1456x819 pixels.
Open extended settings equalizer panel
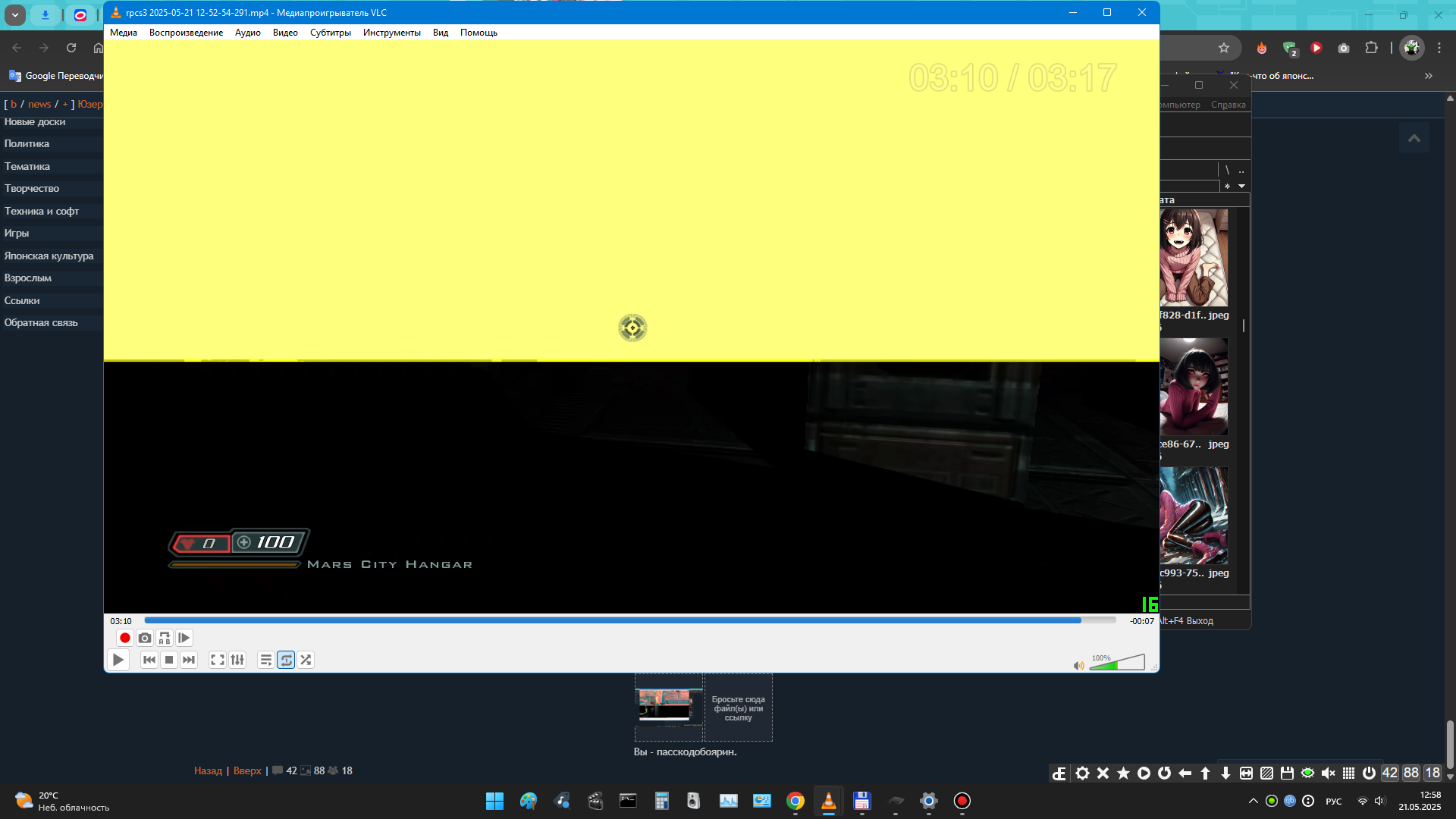point(237,660)
